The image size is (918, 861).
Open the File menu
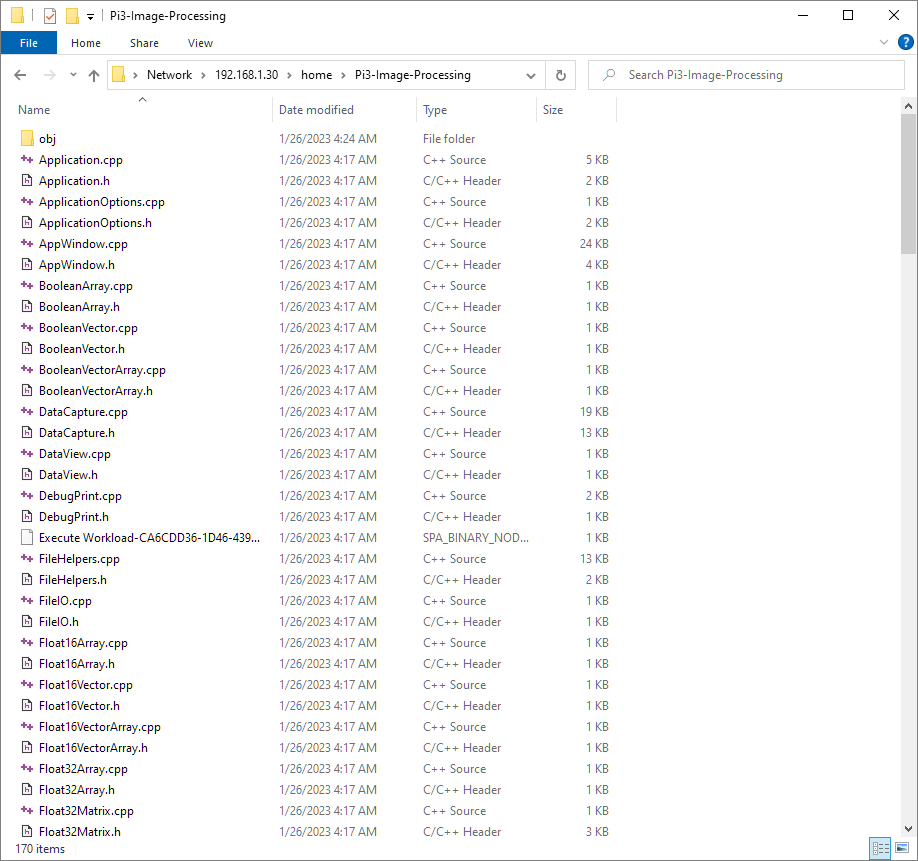29,43
